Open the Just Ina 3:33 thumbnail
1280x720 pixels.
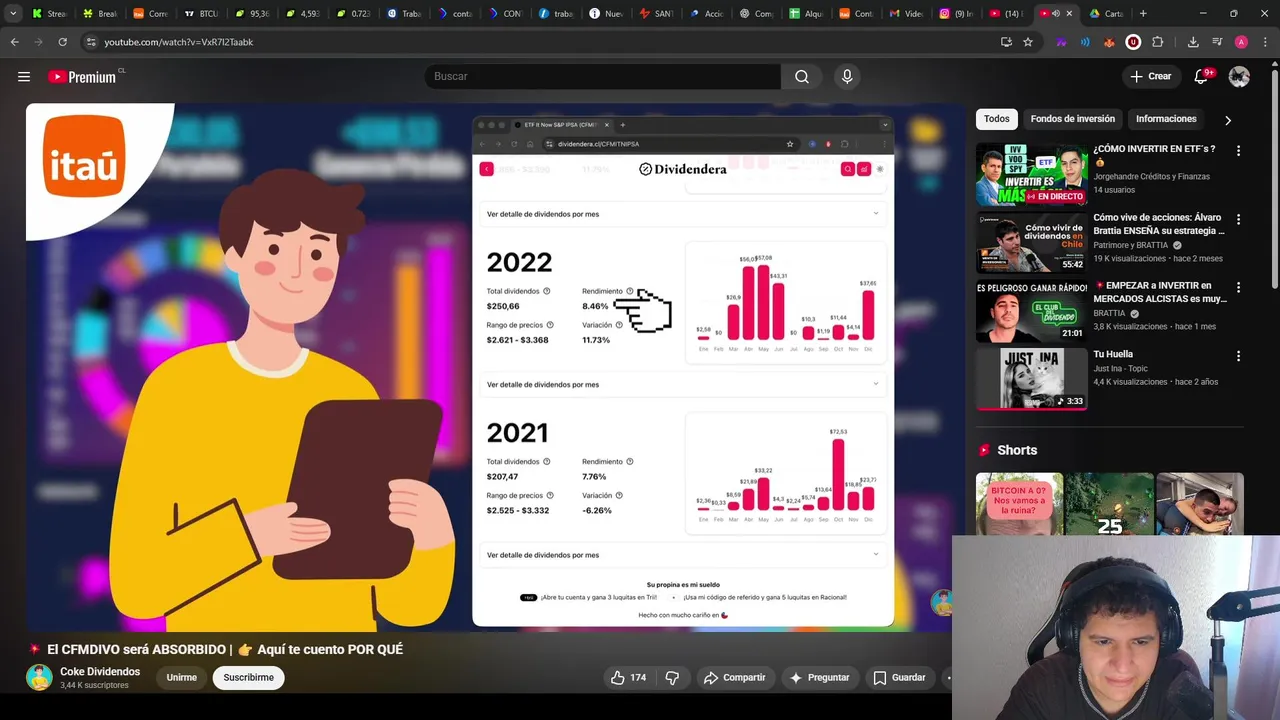pyautogui.click(x=1032, y=378)
